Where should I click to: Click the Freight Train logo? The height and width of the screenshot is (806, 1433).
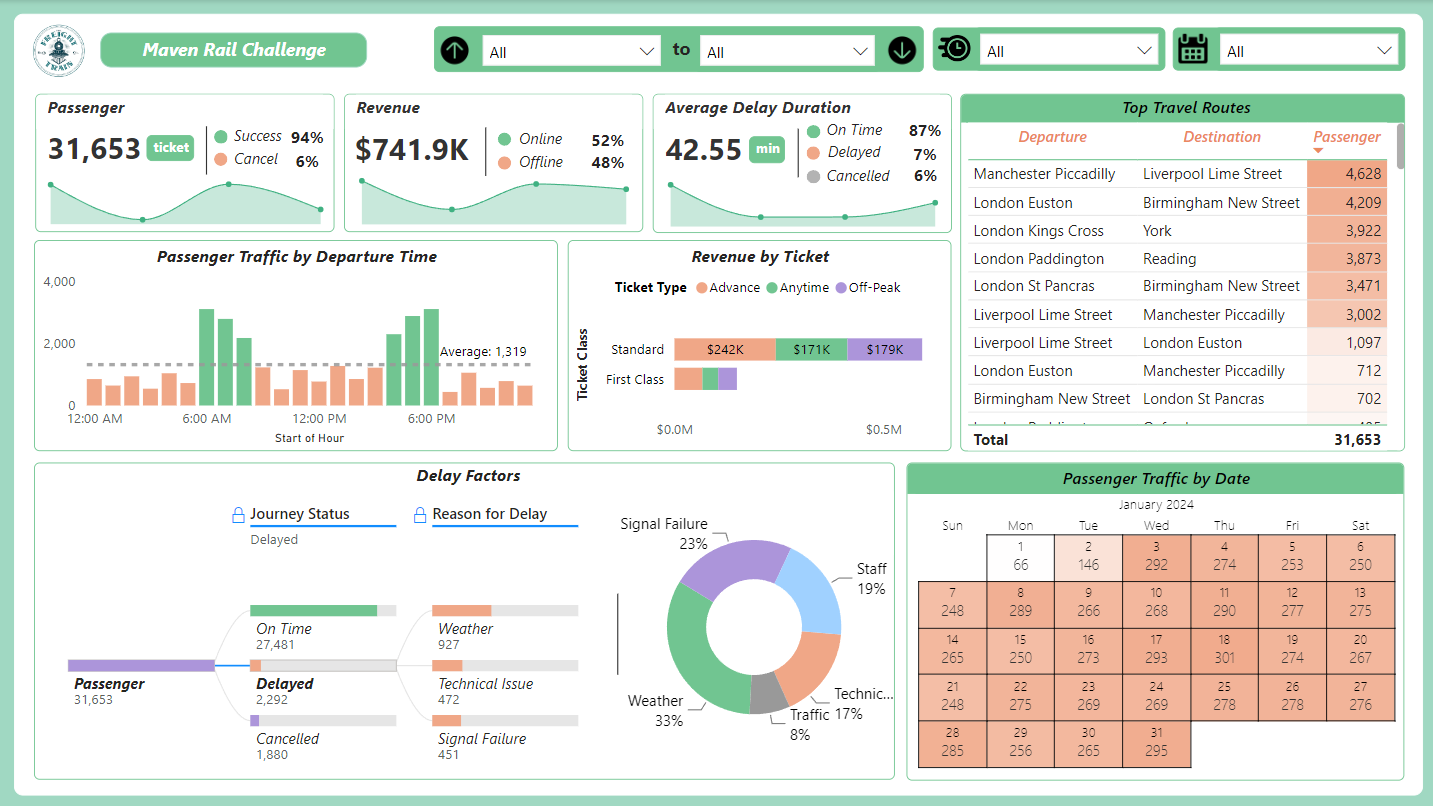57,49
